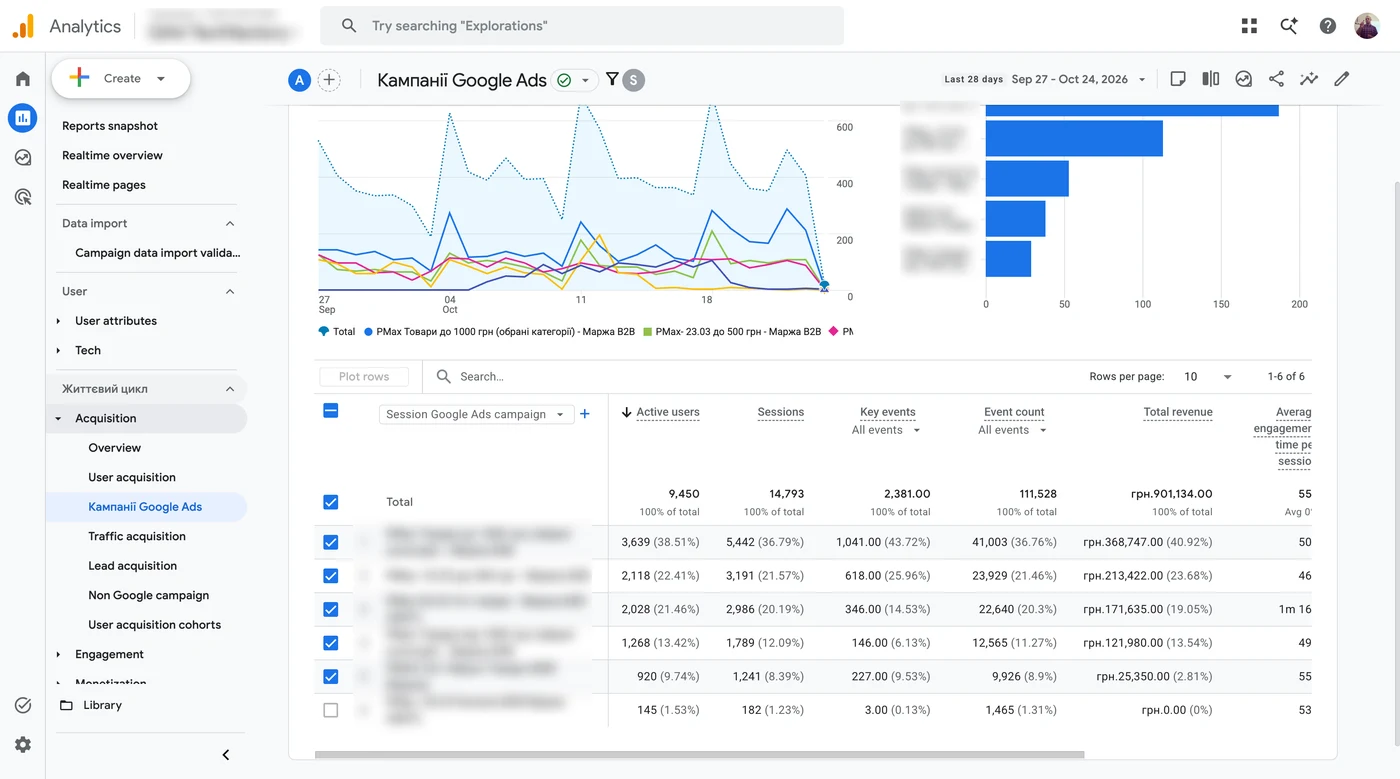The height and width of the screenshot is (779, 1400).
Task: Open the chart insights icon in toolbar
Action: coord(1244,79)
